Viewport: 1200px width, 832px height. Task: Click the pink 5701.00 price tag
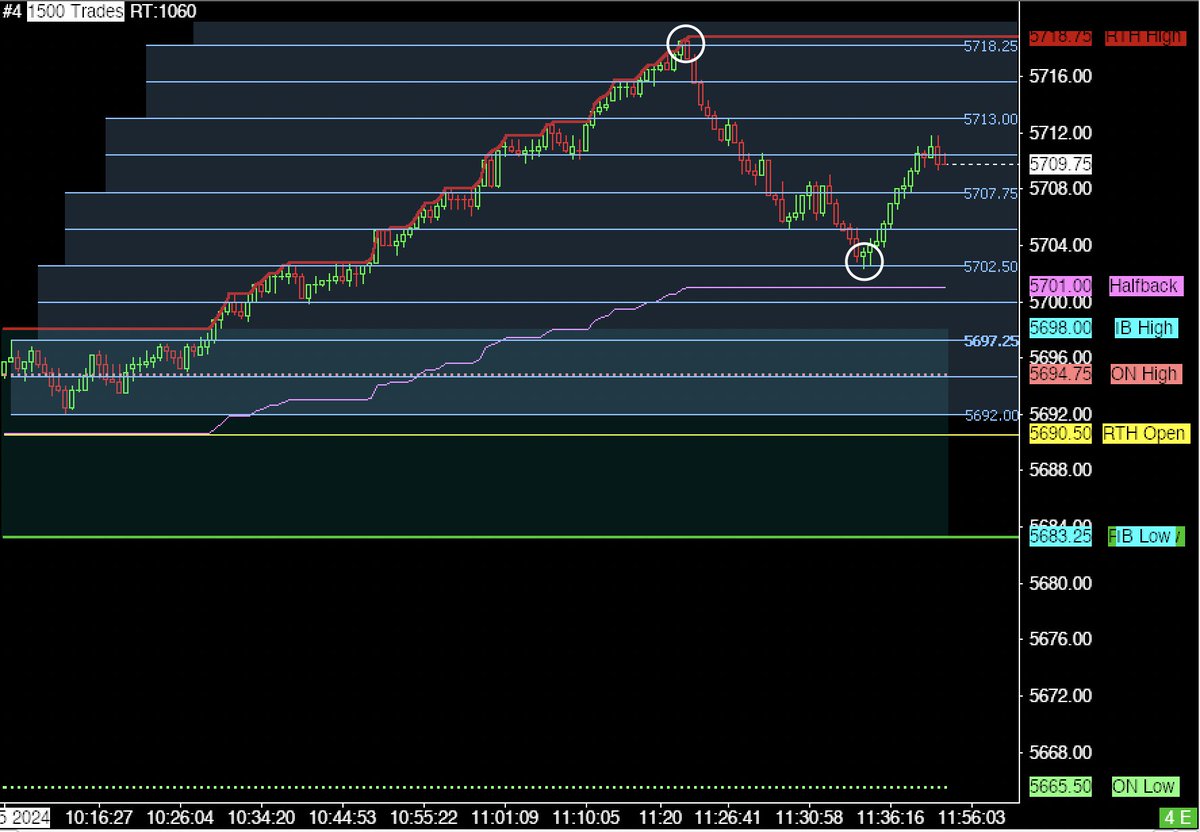pos(1061,286)
